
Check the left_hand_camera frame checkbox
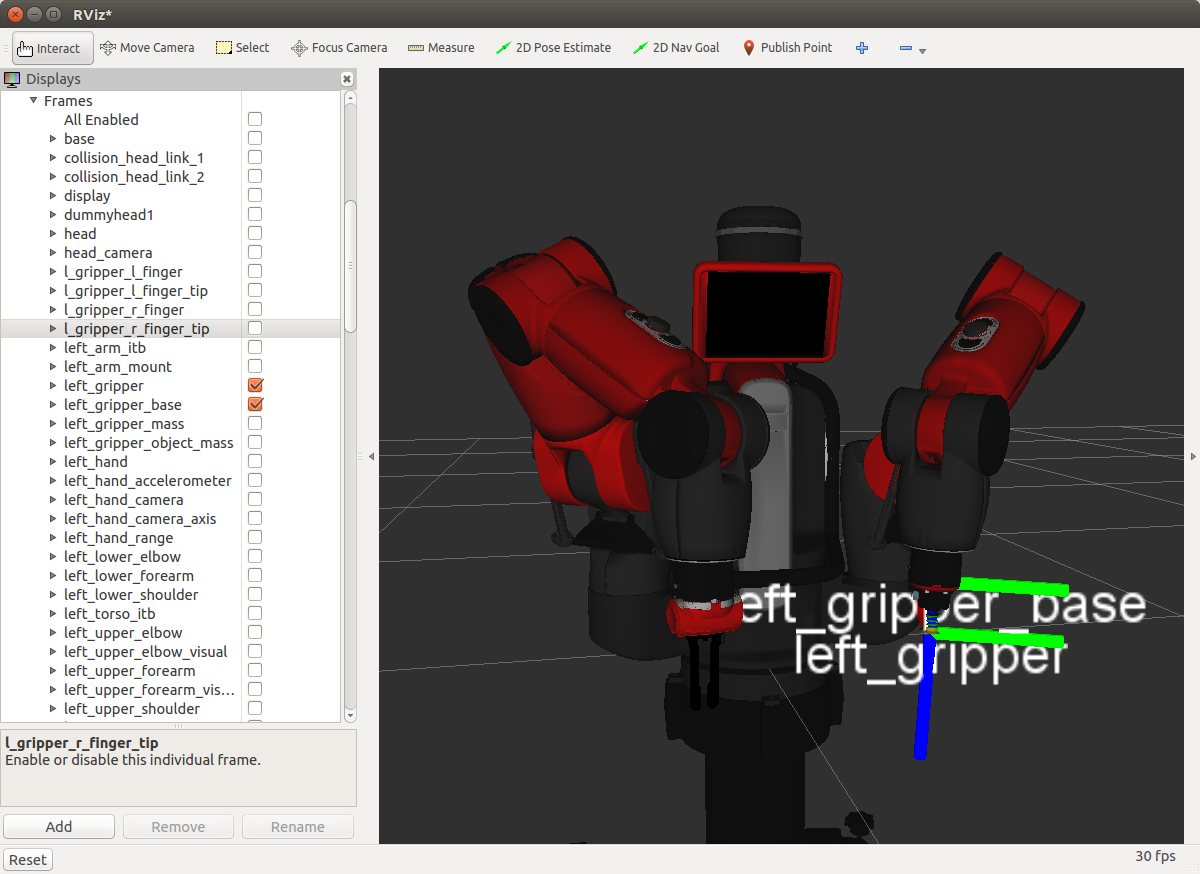click(x=255, y=499)
